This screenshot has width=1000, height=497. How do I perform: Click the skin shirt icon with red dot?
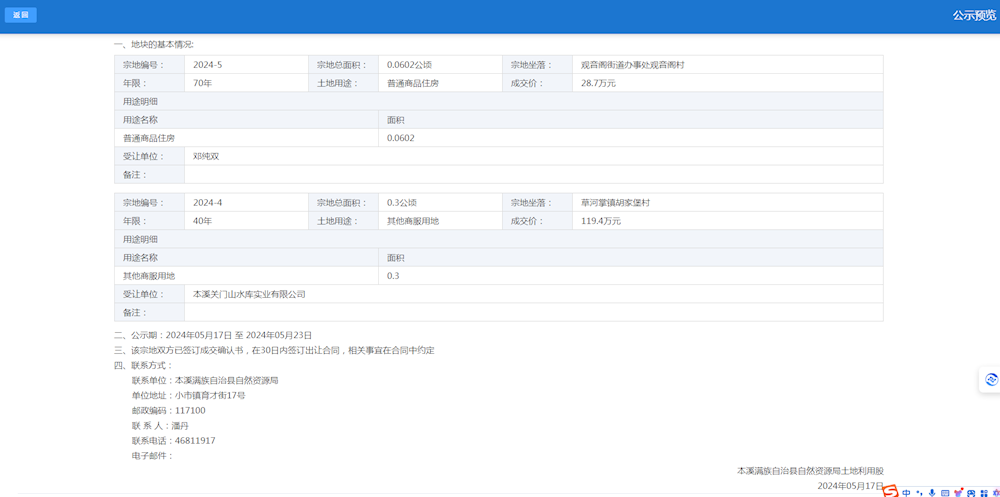[x=959, y=492]
